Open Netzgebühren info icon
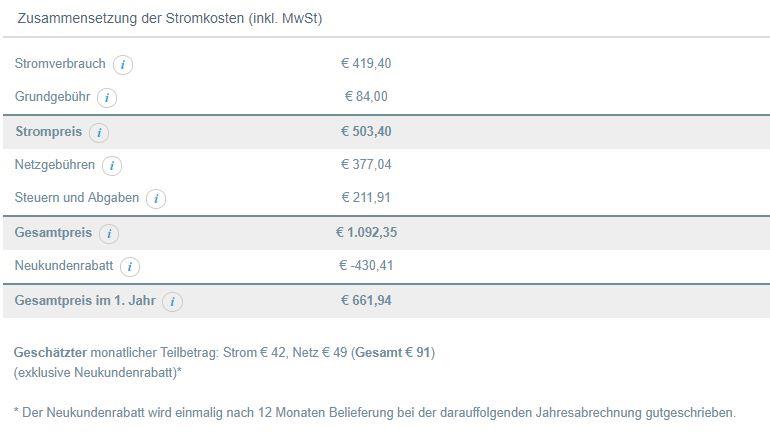The height and width of the screenshot is (439, 770). 112,165
